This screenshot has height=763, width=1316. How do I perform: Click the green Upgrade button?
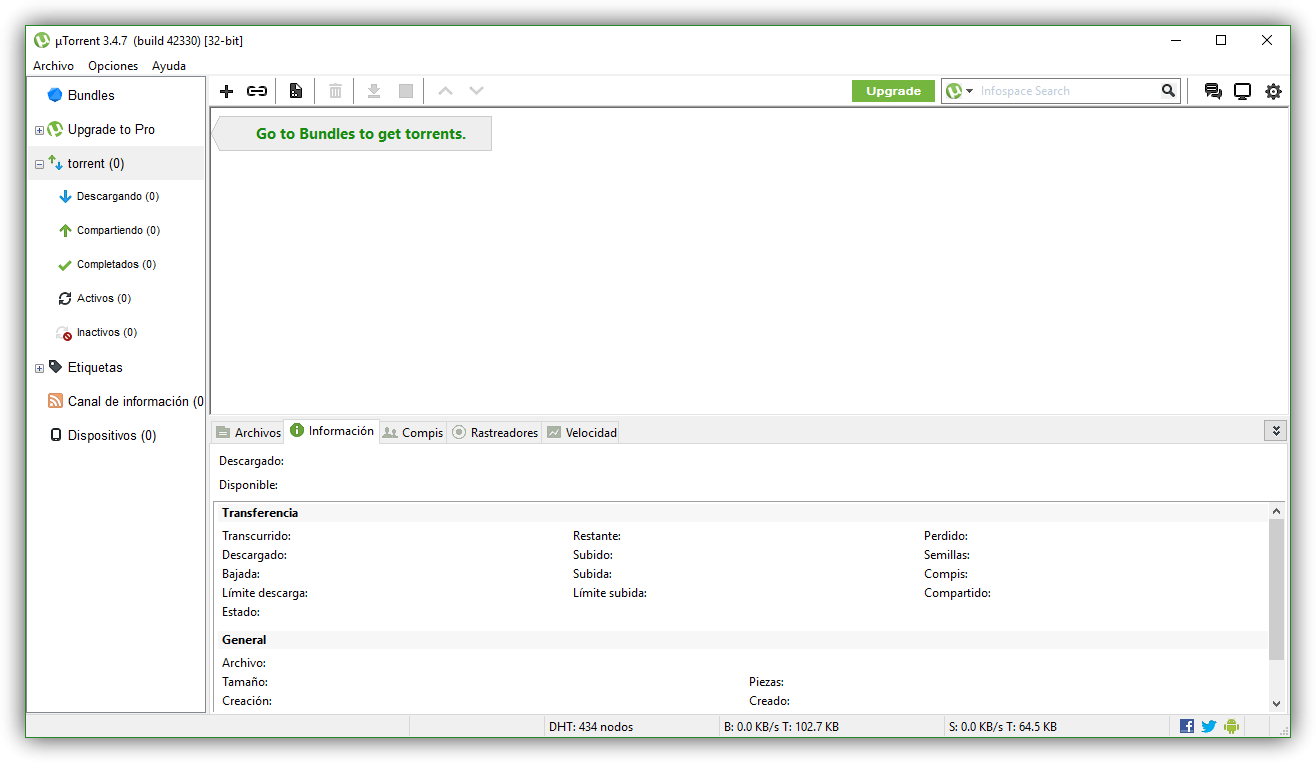[893, 91]
